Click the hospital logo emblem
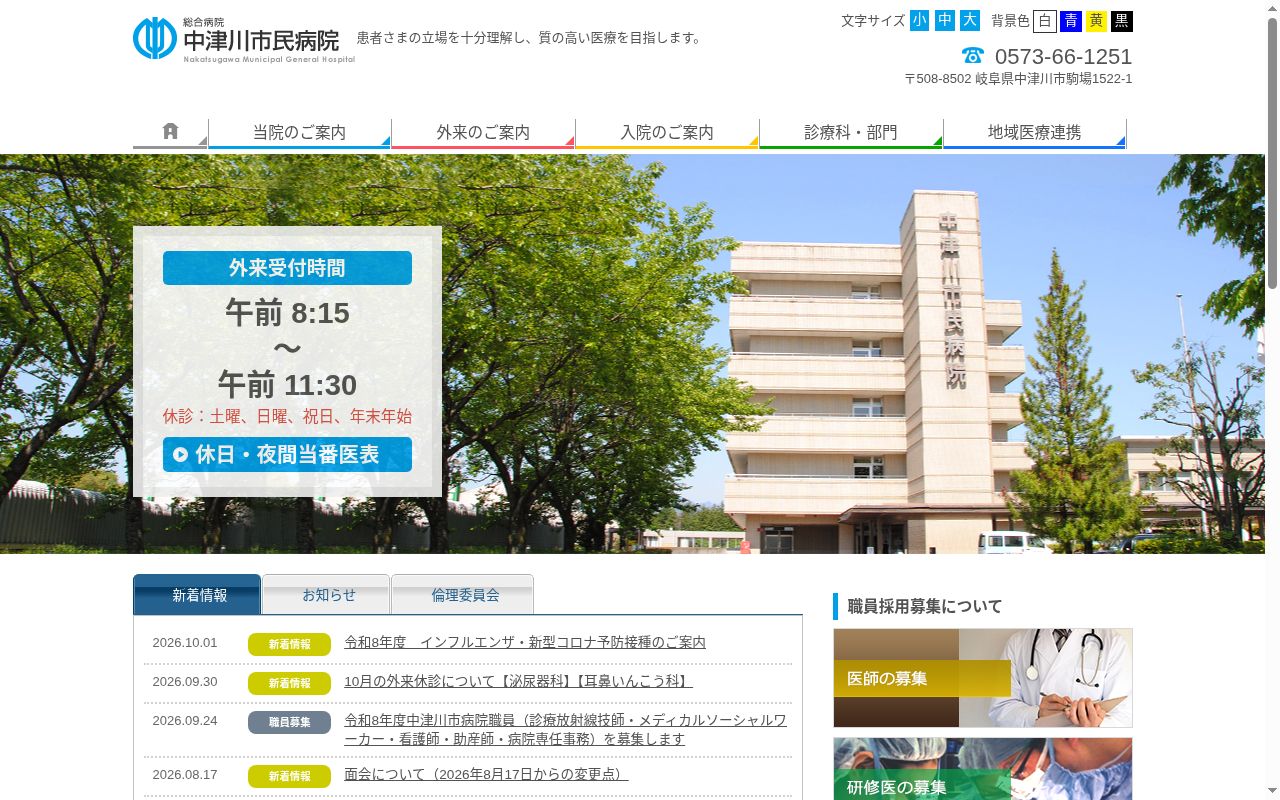 [x=155, y=38]
